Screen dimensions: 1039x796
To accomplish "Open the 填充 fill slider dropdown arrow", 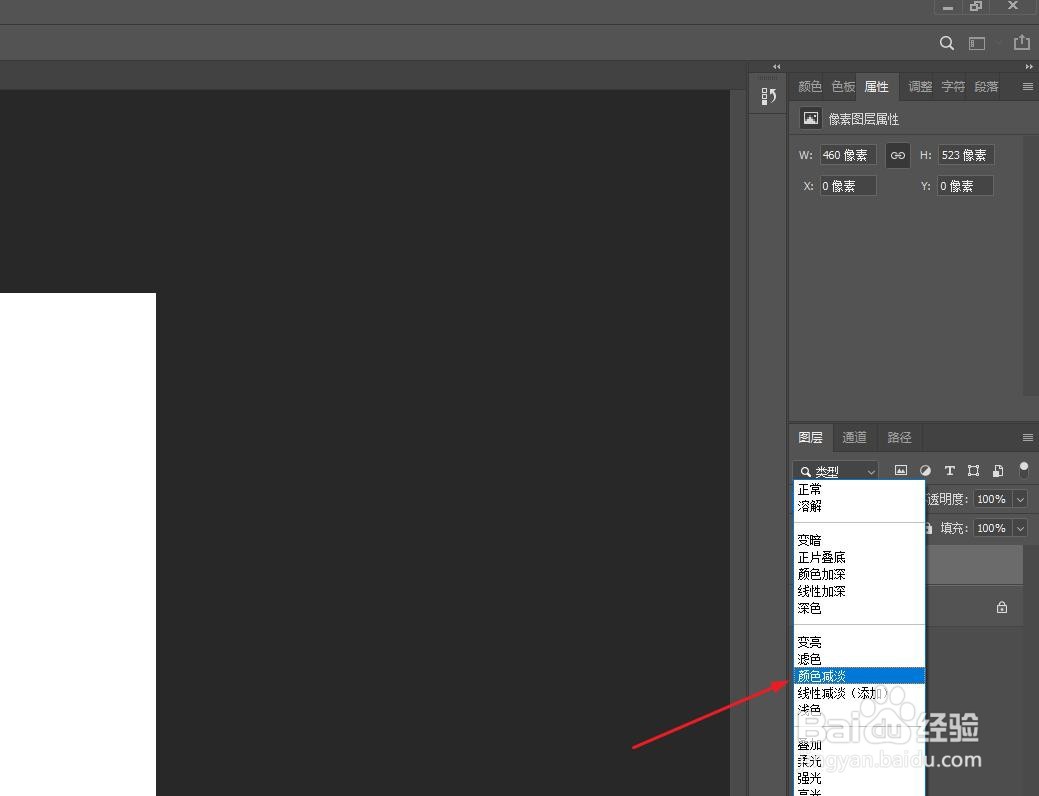I will pos(1020,528).
